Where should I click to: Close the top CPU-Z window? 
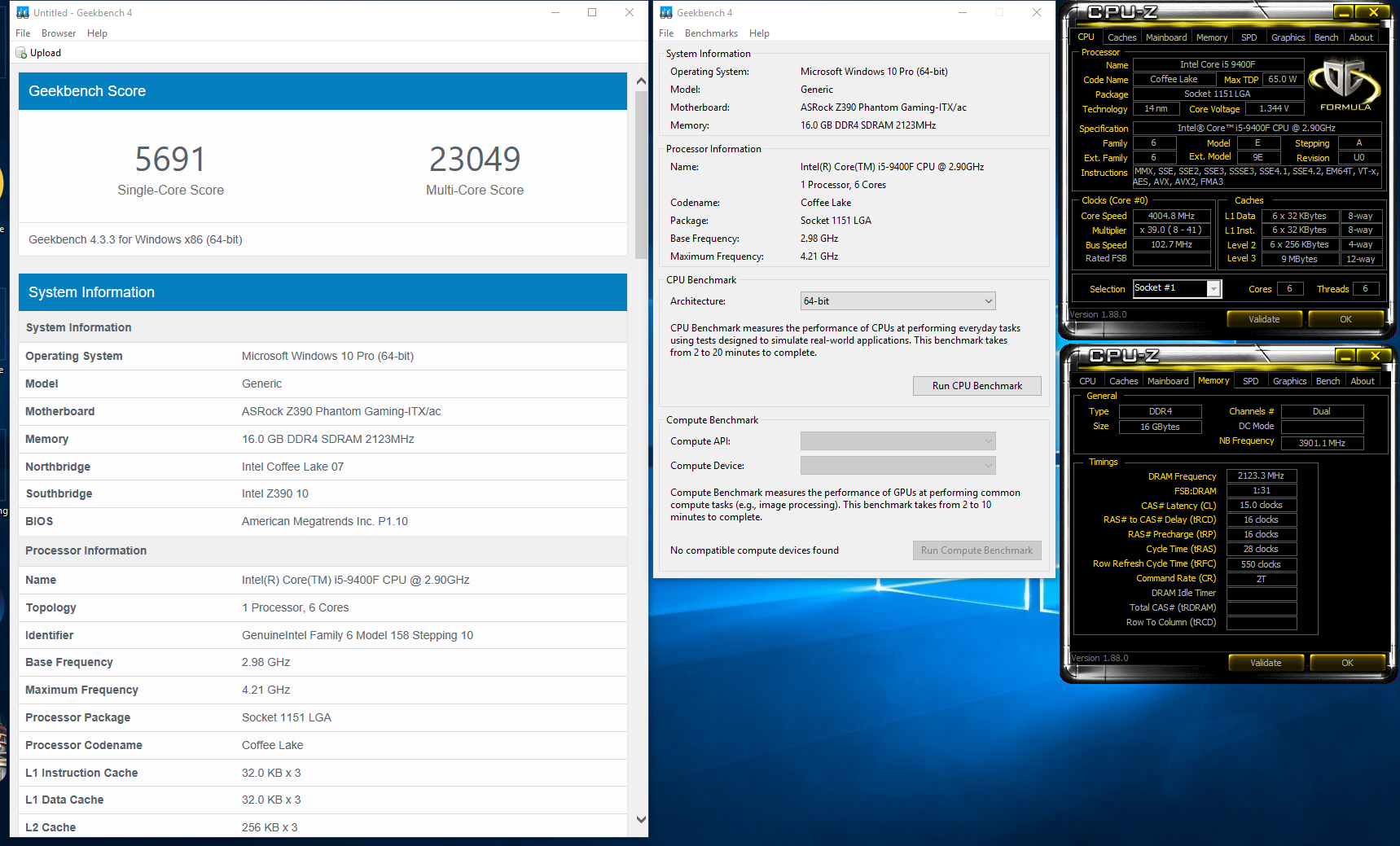pos(1374,12)
